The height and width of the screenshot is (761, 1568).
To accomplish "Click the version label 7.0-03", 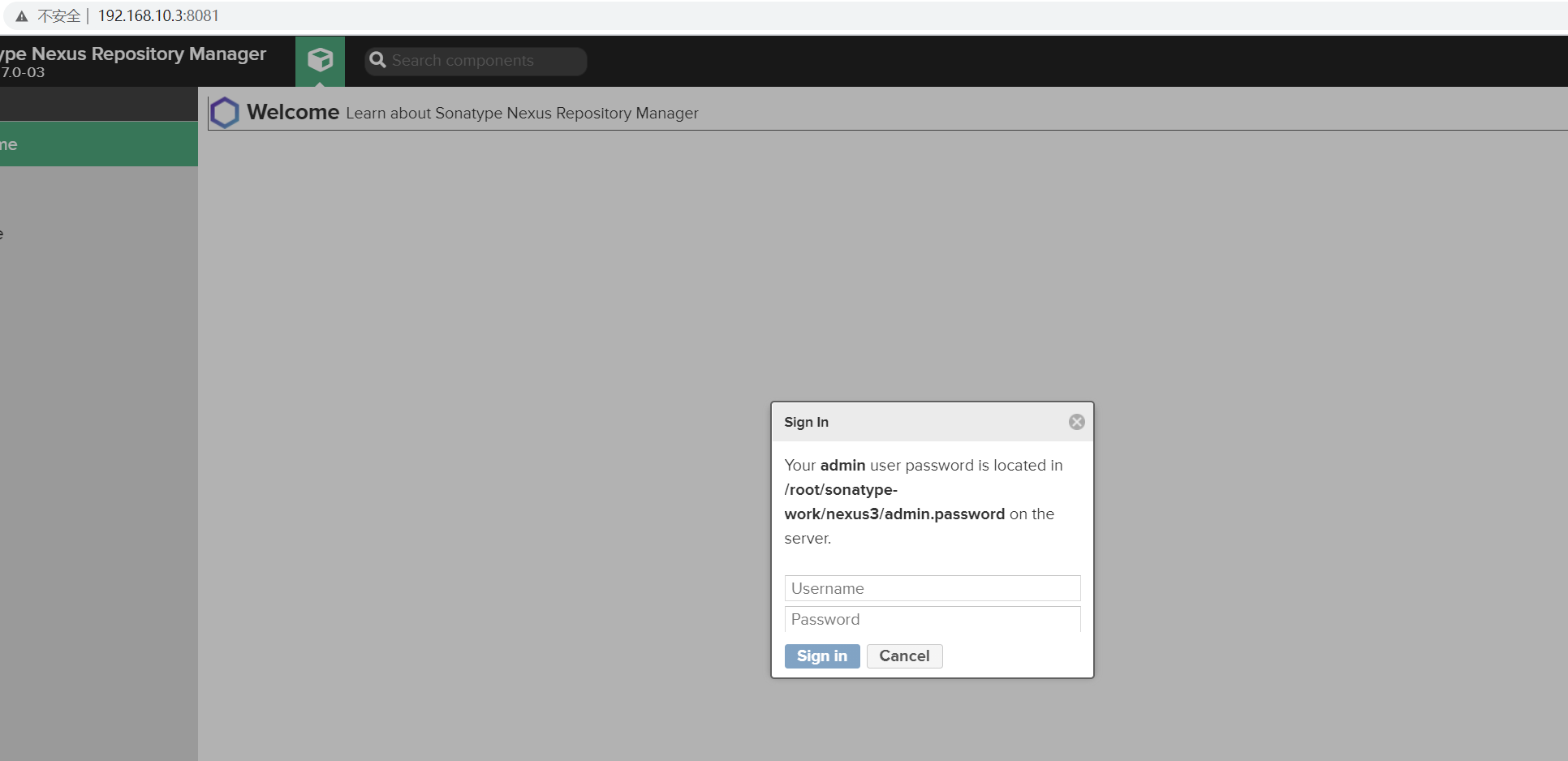I will pyautogui.click(x=24, y=72).
